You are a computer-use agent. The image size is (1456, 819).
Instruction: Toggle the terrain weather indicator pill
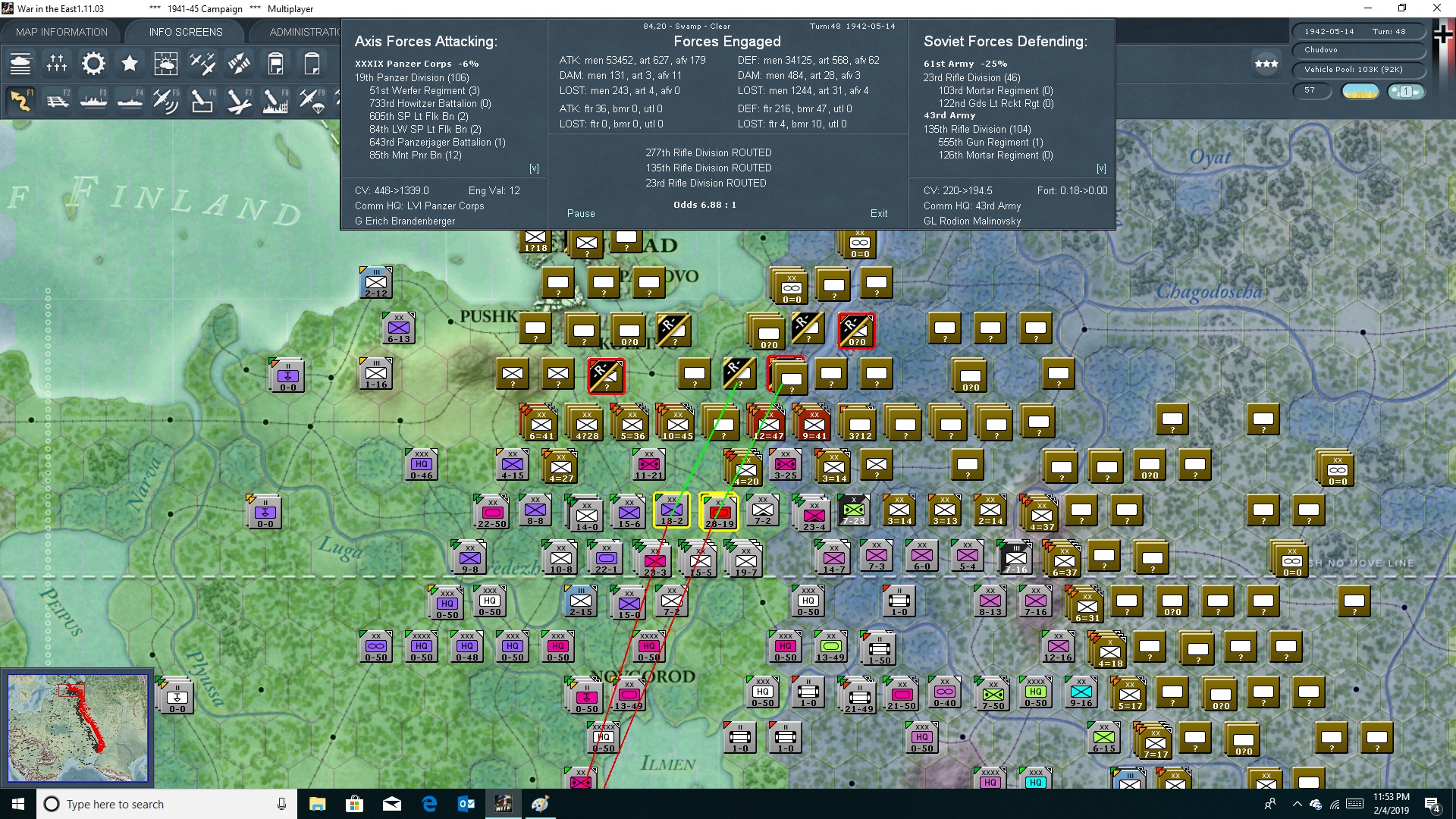[x=1360, y=90]
